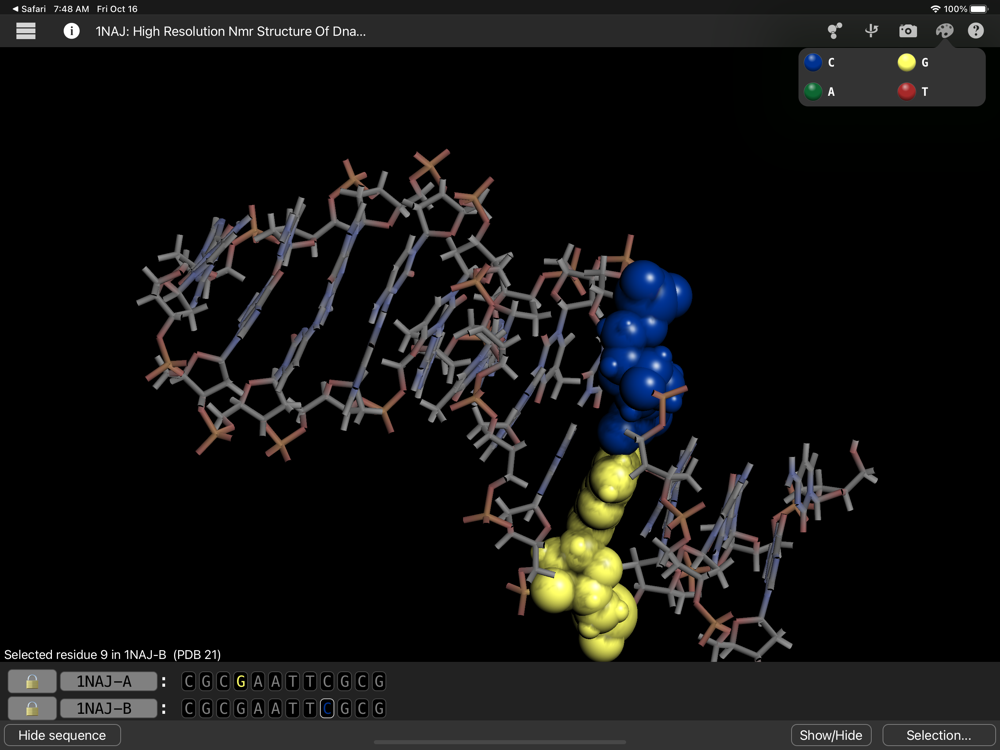Screen dimensions: 1000x750
Task: Choose the red T nucleotide color
Action: point(906,91)
